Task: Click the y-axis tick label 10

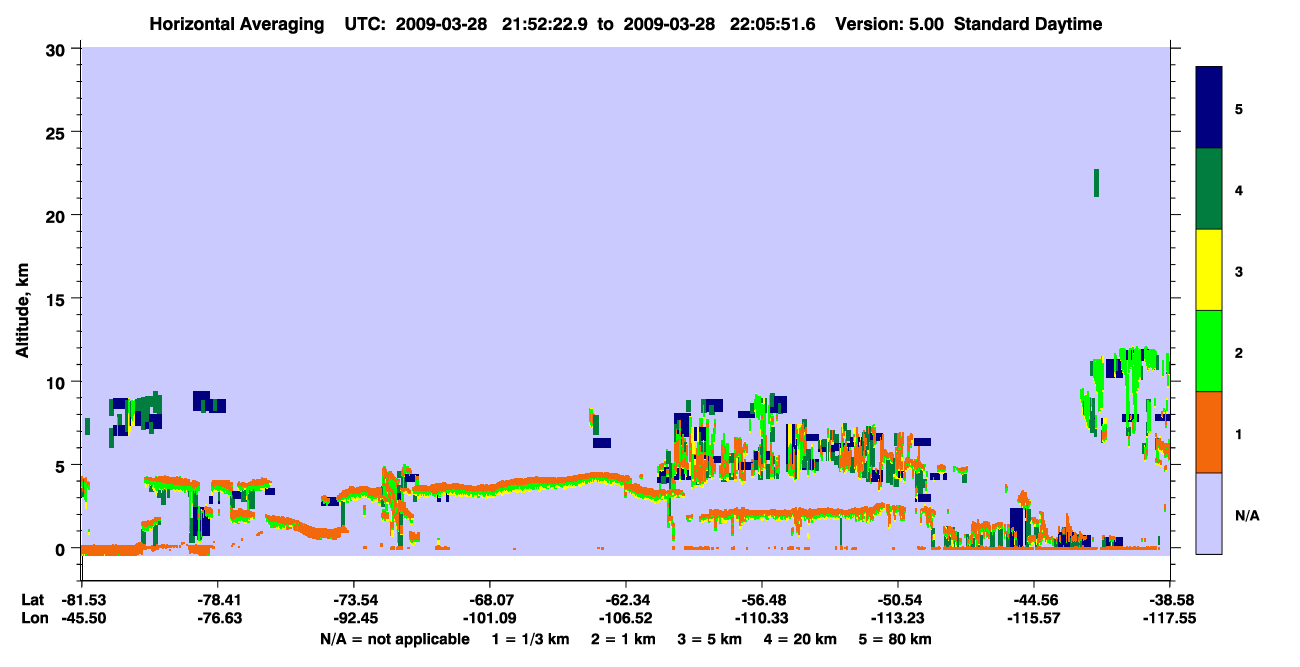Action: point(58,382)
